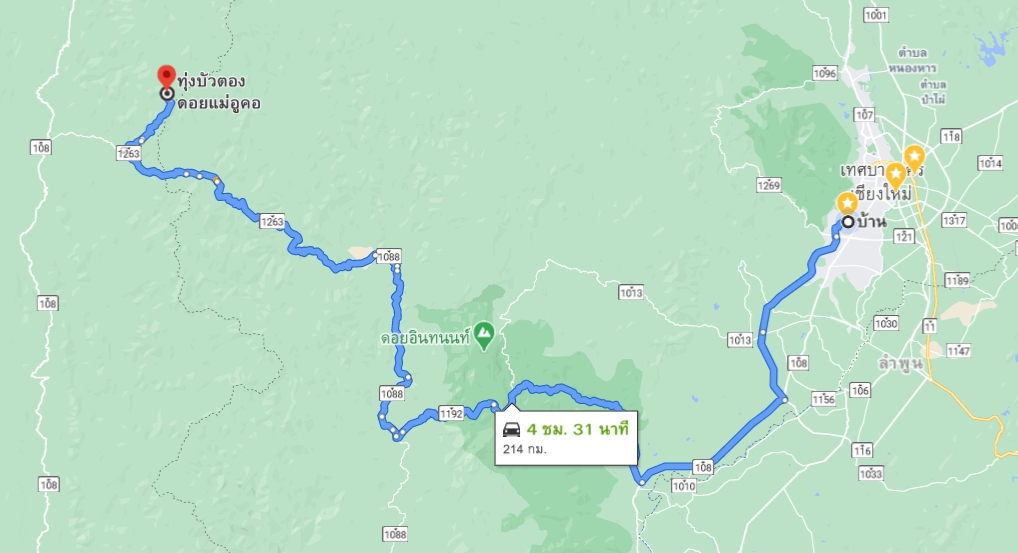The image size is (1018, 553).
Task: Click the 1192 road shield on route
Action: [x=451, y=413]
